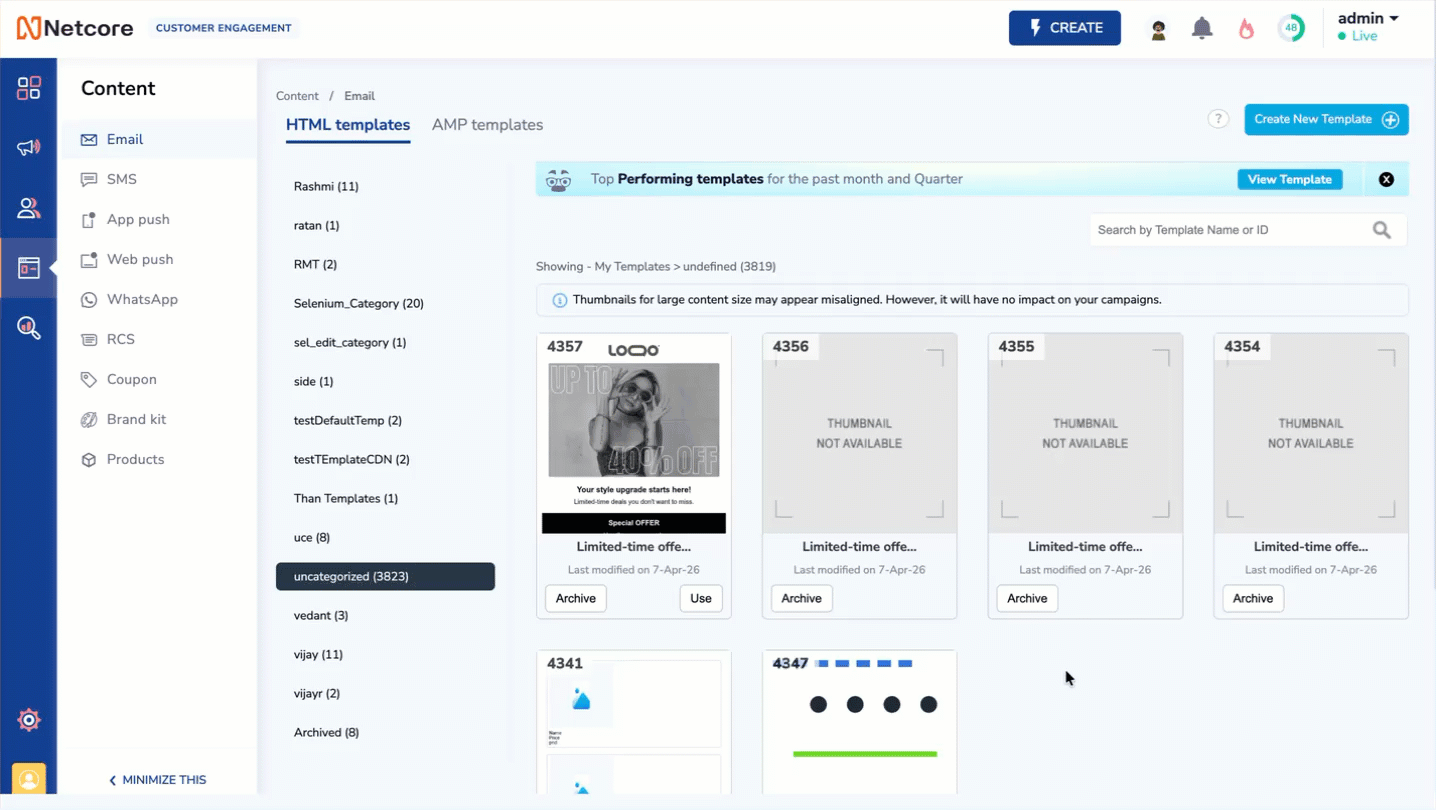Archive template 4354
Viewport: 1436px width, 810px height.
1253,598
